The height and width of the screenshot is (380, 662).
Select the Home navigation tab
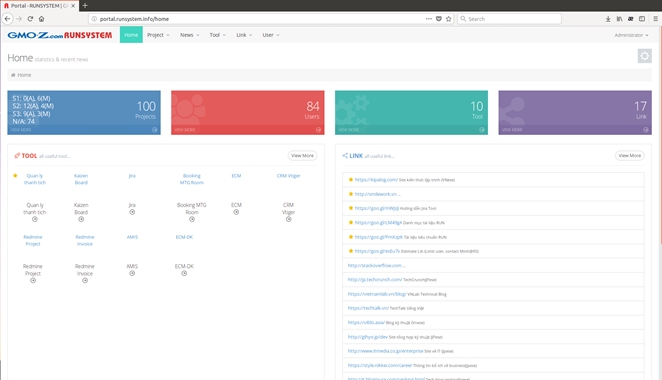pyautogui.click(x=131, y=35)
